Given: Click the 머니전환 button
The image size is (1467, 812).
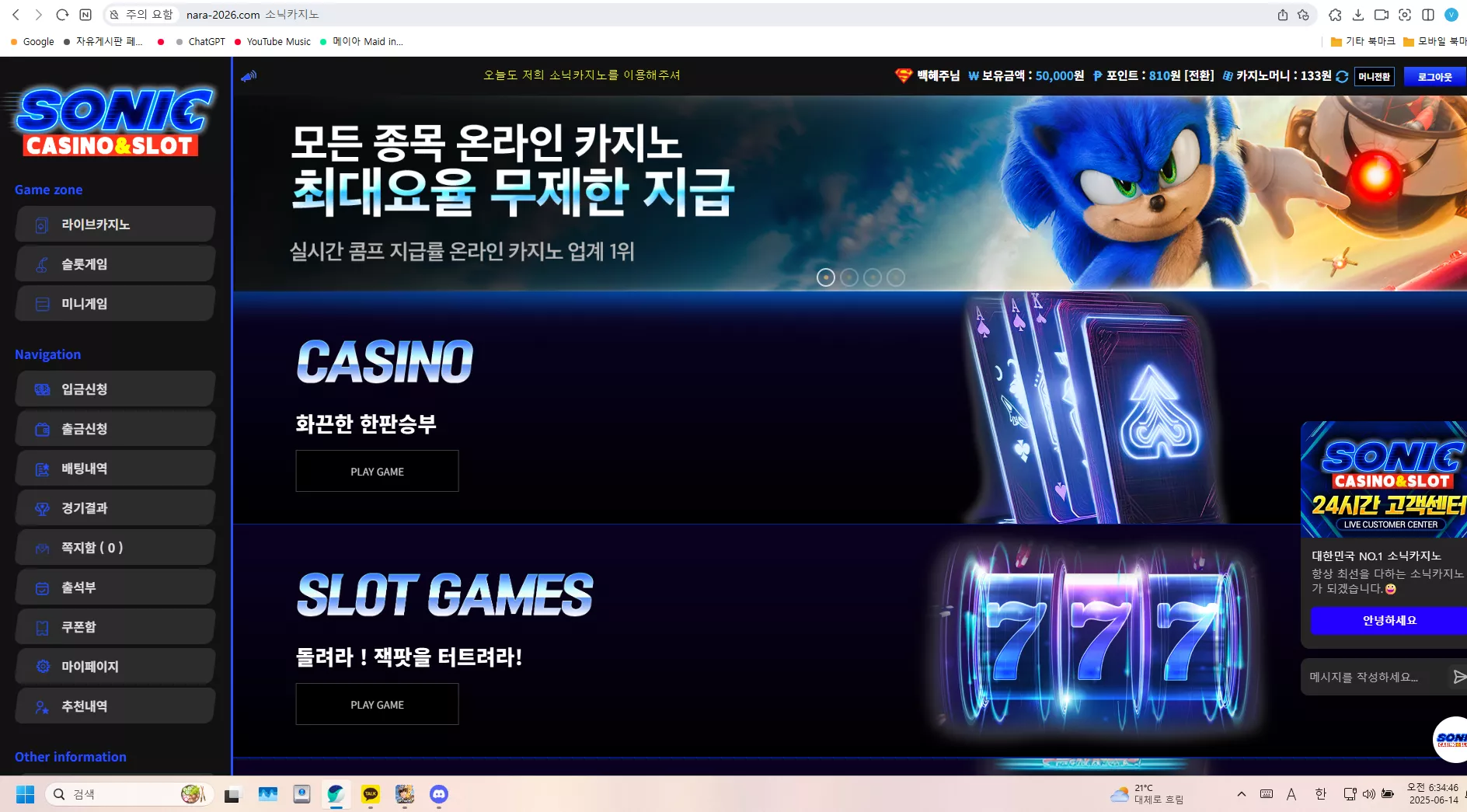Looking at the screenshot, I should (x=1374, y=77).
